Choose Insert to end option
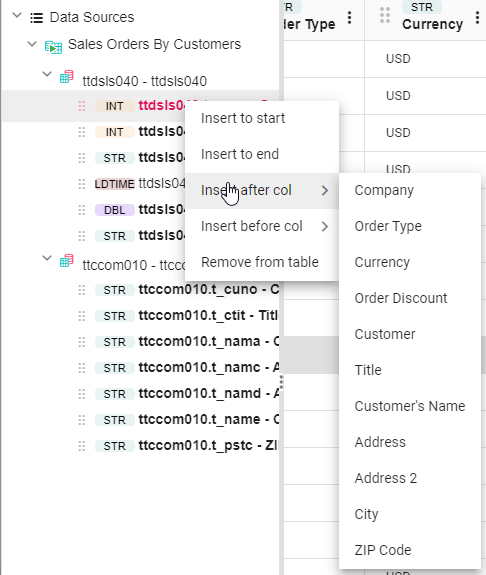This screenshot has width=486, height=575. coord(262,154)
